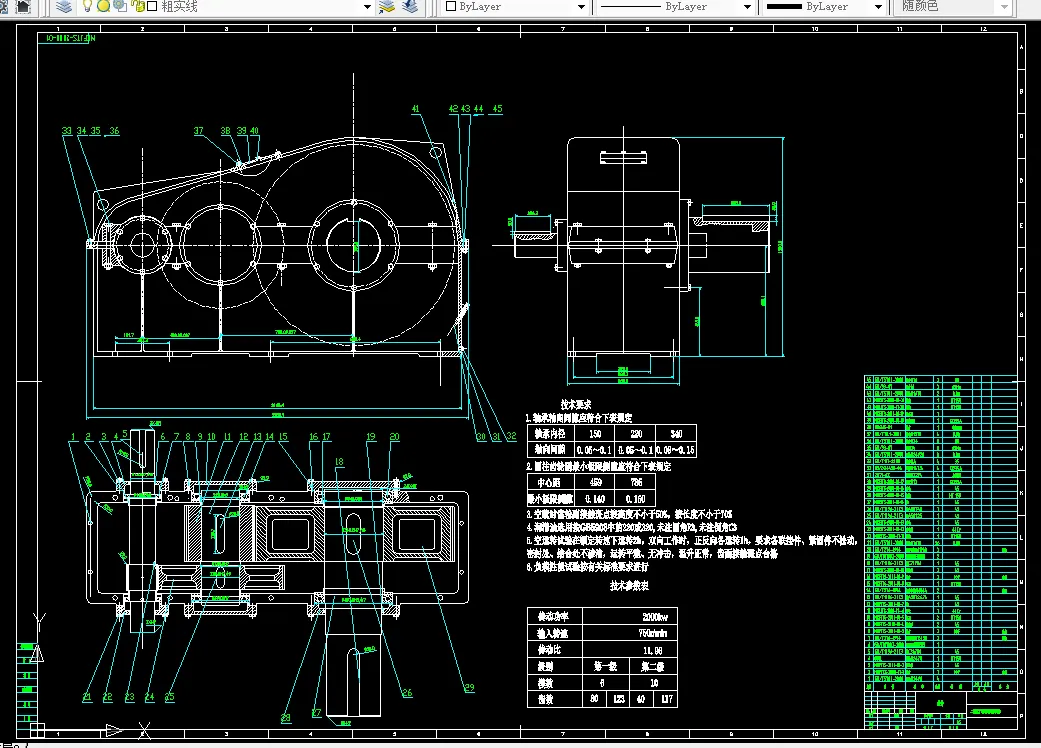This screenshot has height=748, width=1041.
Task: Toggle layer freeze sun icon
Action: [104, 7]
